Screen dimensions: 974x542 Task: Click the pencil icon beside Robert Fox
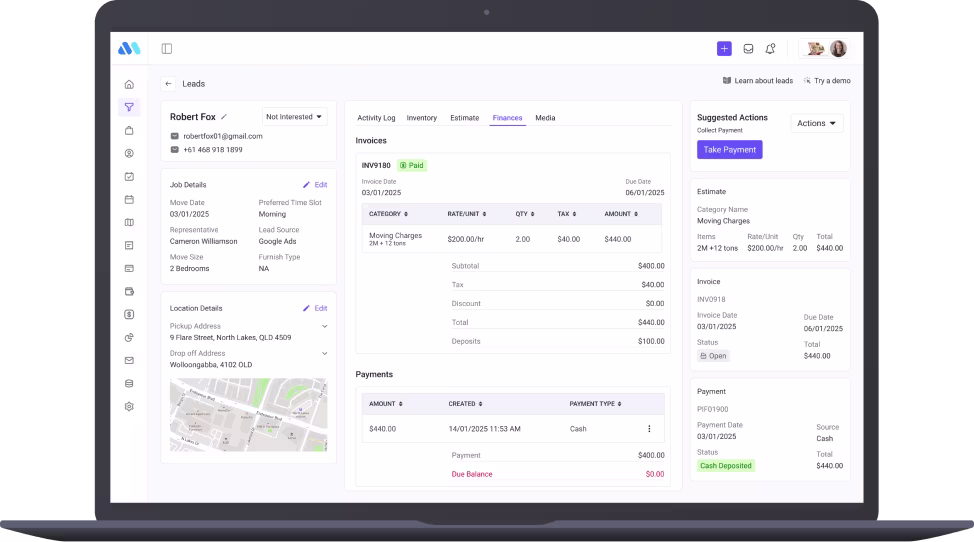point(224,117)
